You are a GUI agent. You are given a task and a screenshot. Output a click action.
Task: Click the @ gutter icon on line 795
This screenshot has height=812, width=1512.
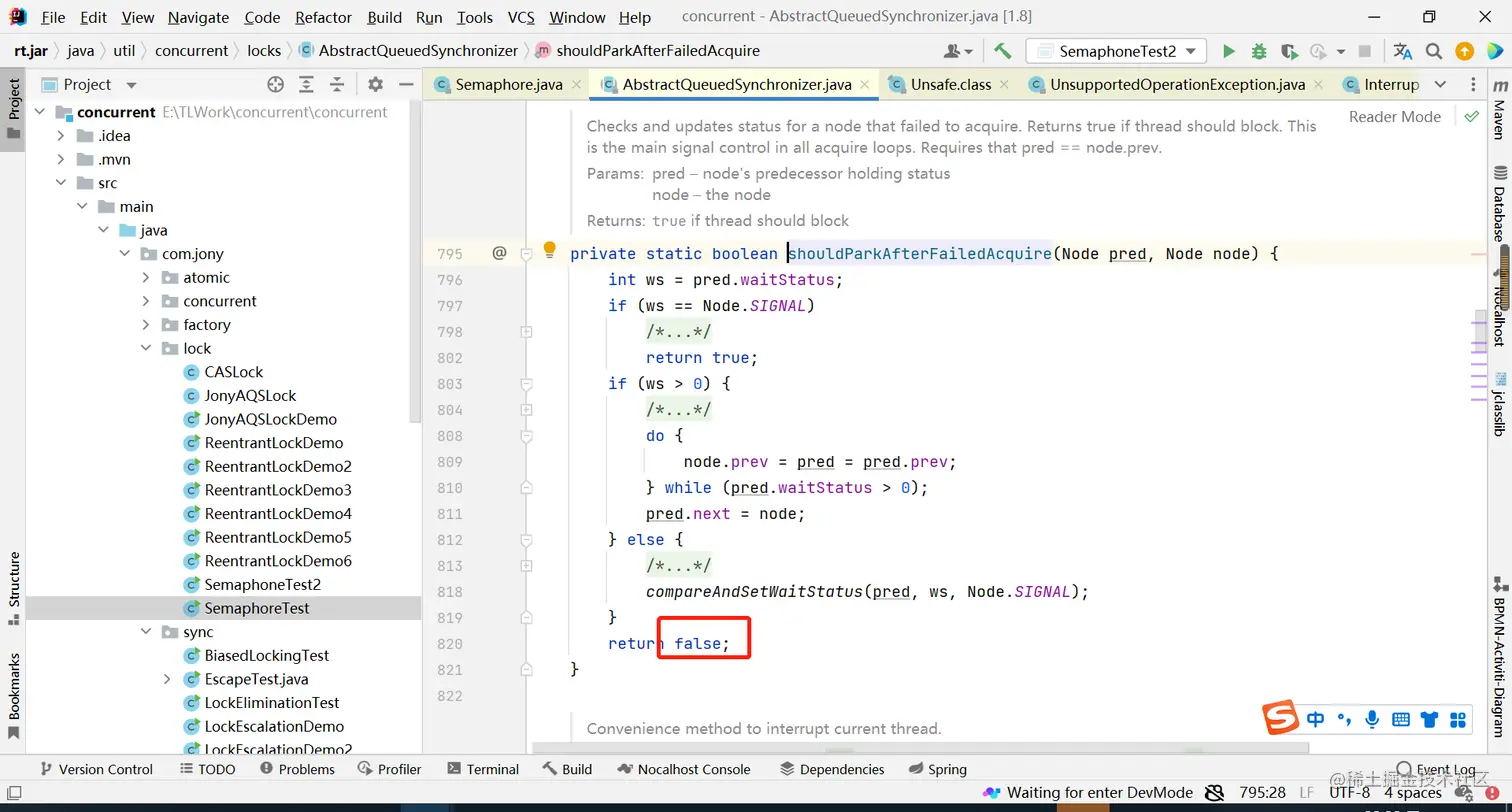[499, 254]
